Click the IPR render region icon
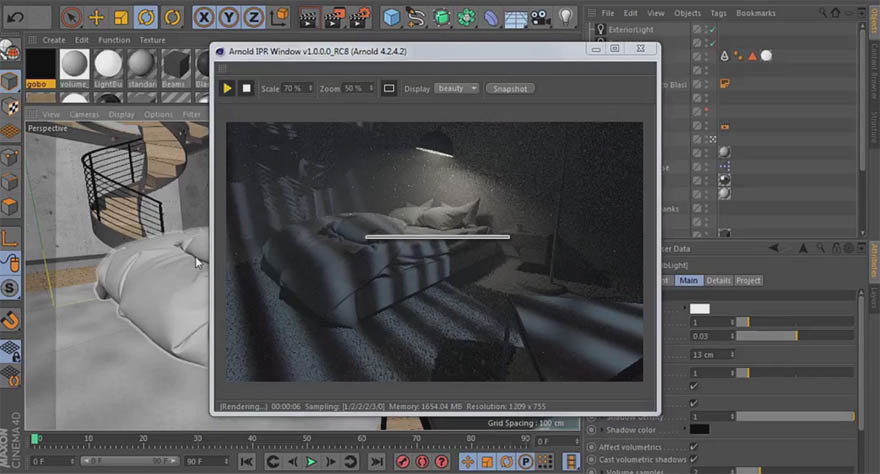 click(x=388, y=89)
